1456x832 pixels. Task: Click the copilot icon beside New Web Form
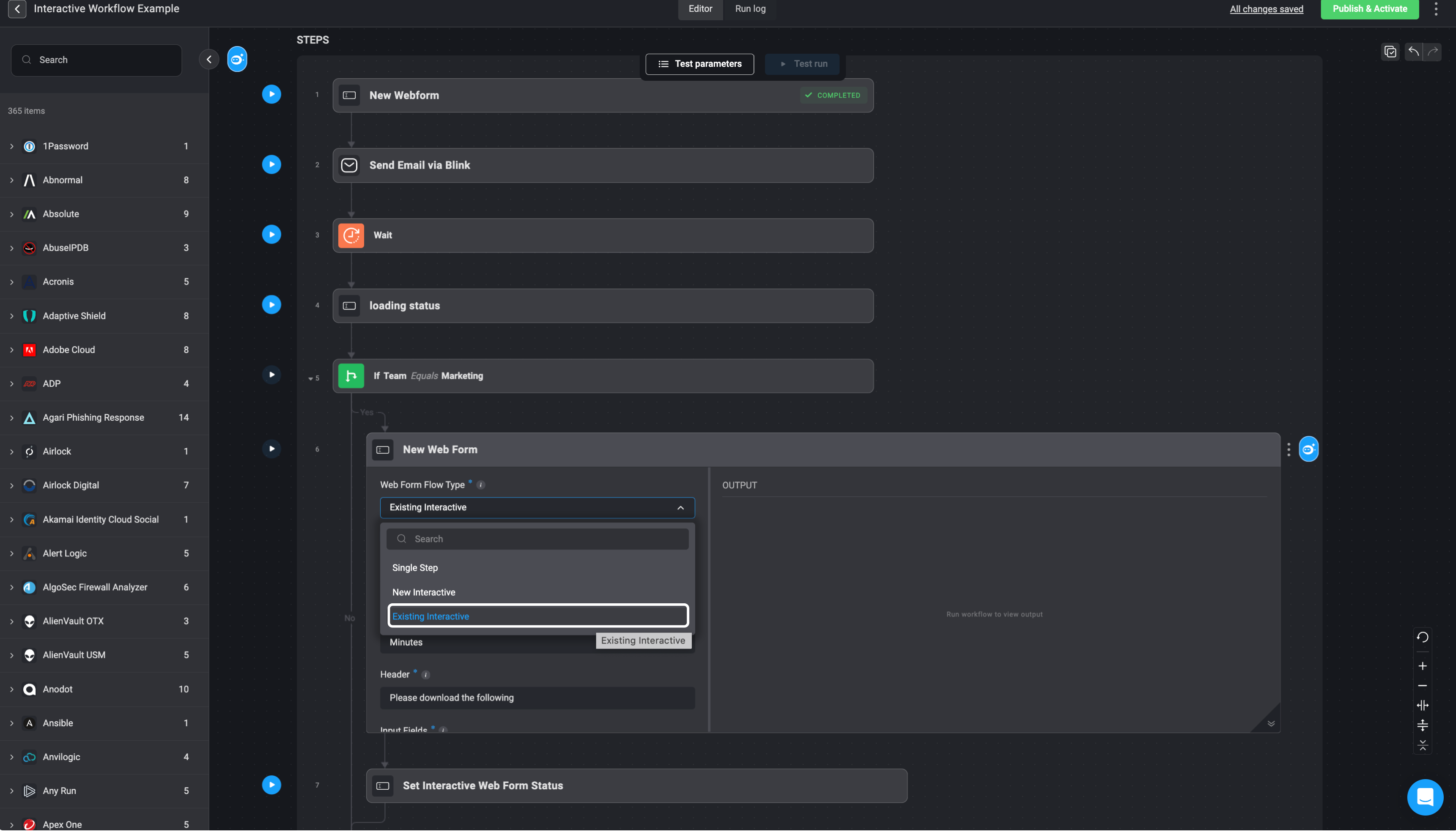tap(1308, 449)
